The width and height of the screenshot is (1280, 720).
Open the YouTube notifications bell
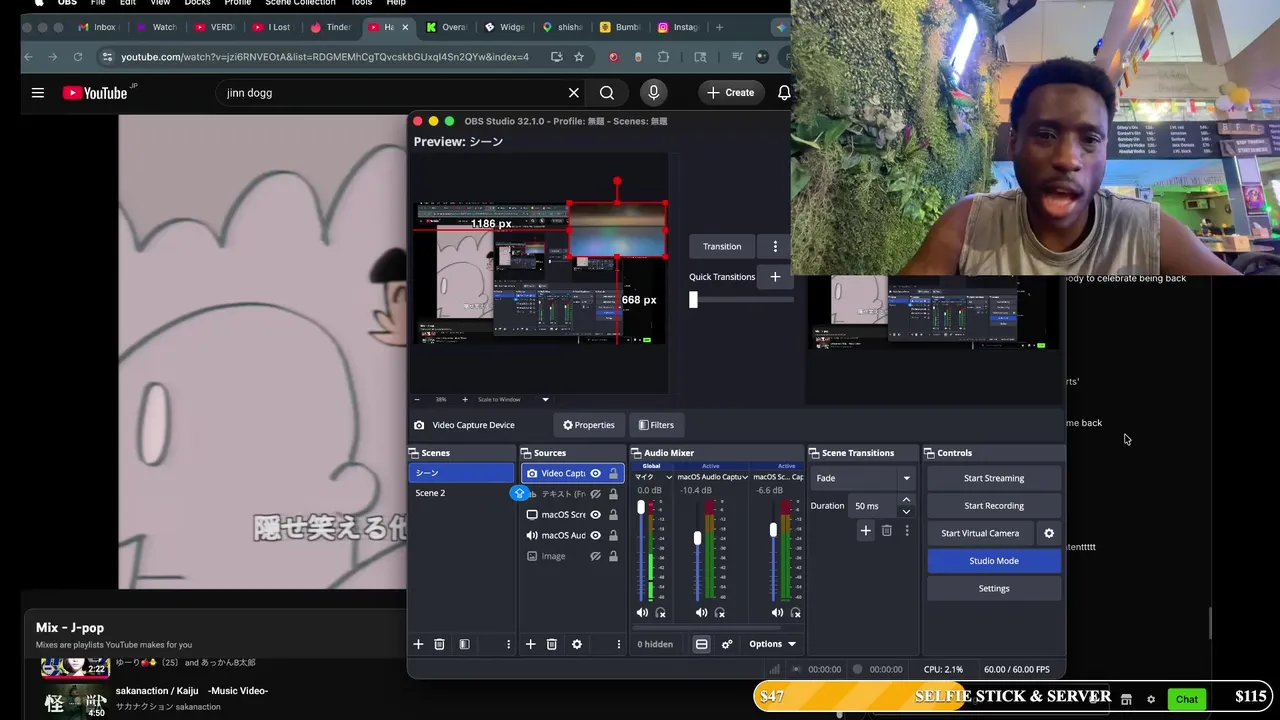click(784, 93)
